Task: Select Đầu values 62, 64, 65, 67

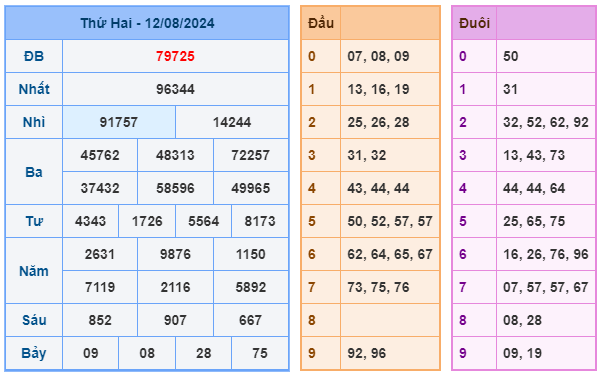Action: [x=390, y=254]
